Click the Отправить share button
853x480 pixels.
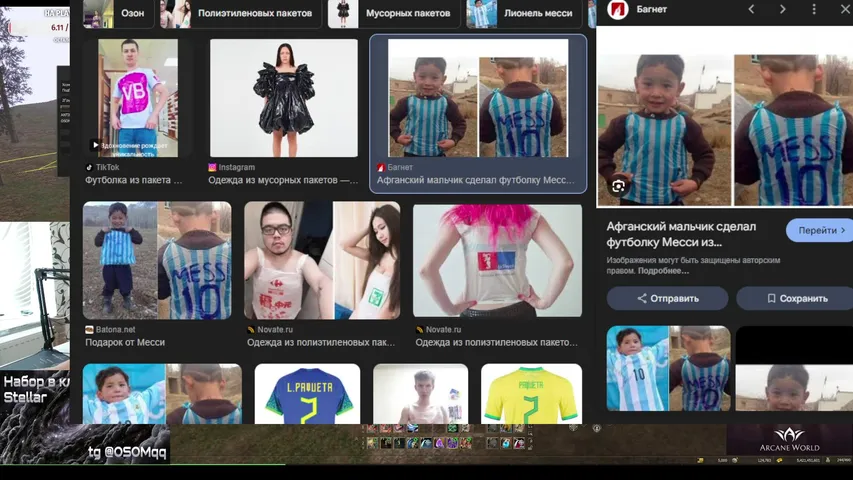tap(667, 298)
